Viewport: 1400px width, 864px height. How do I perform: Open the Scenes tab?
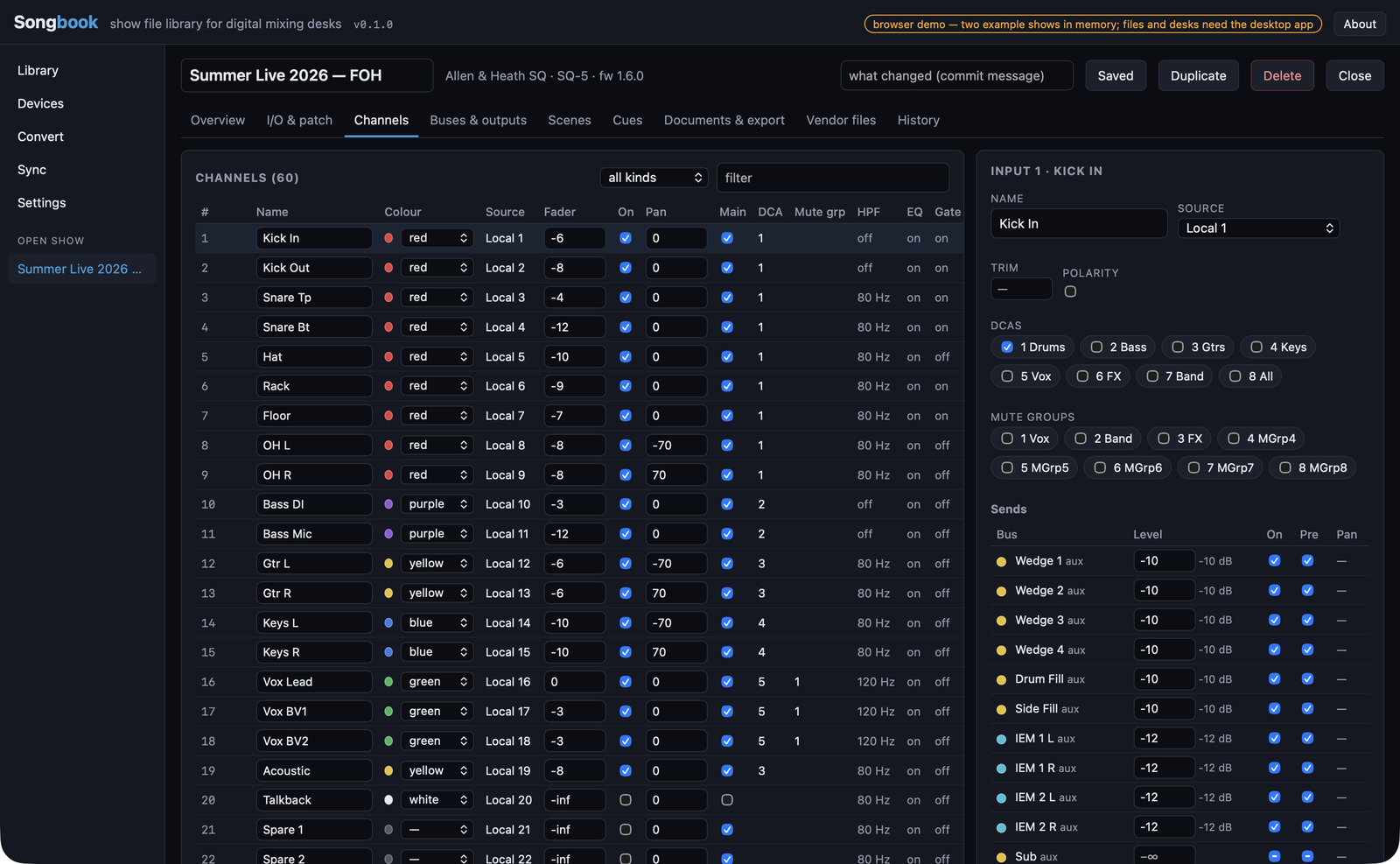570,120
